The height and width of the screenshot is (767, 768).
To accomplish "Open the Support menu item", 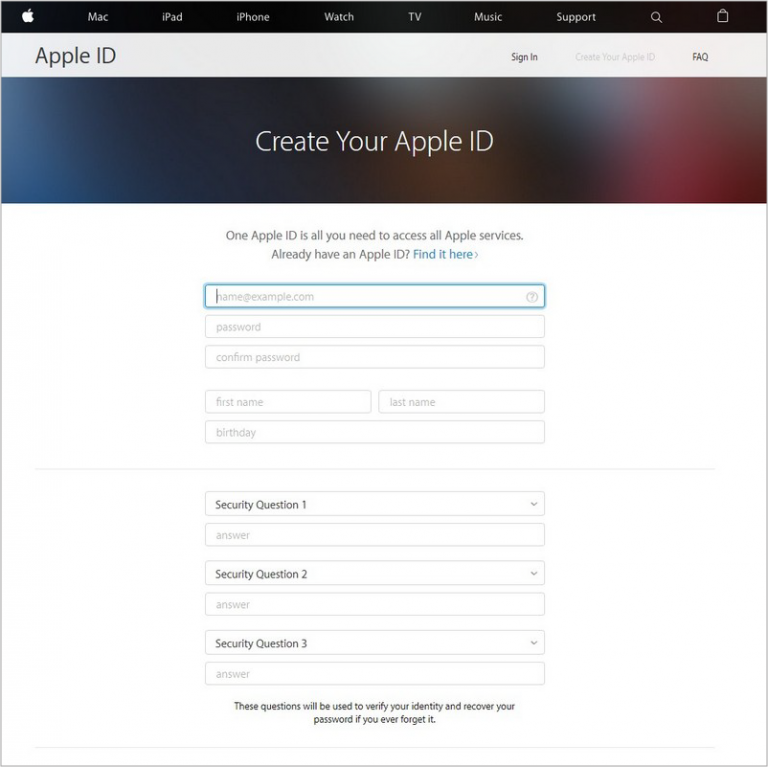I will tap(576, 17).
